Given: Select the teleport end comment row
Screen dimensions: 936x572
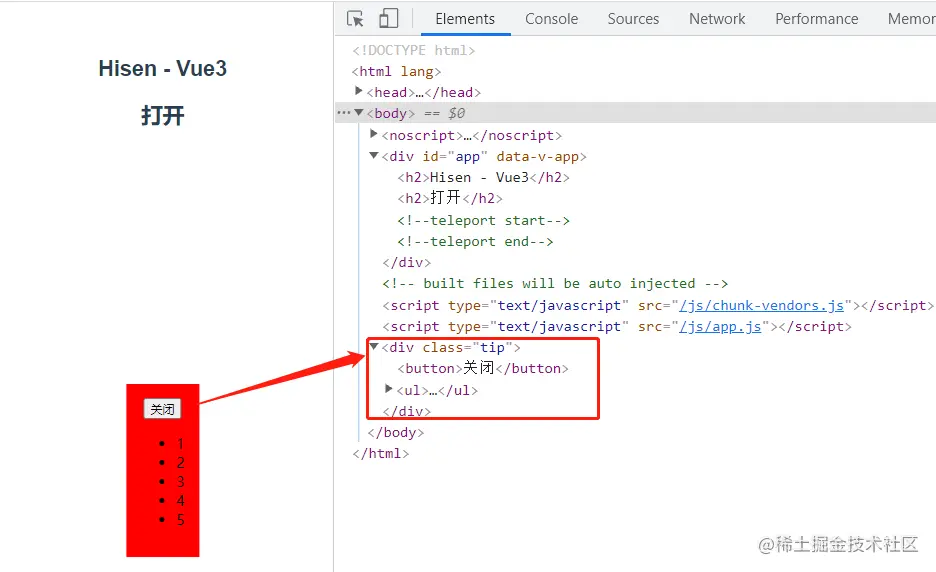Looking at the screenshot, I should tap(475, 241).
